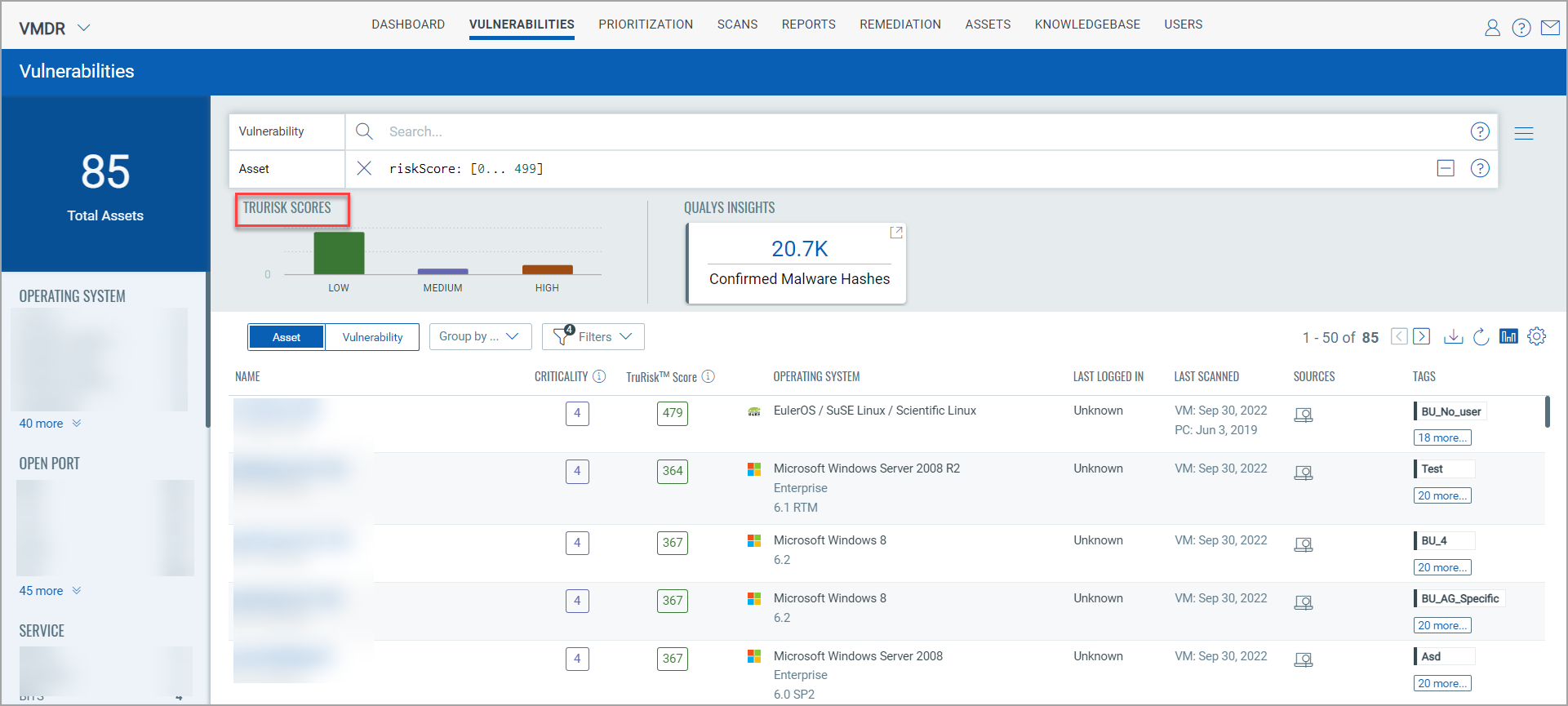Go to next page of results
This screenshot has width=1568, height=706.
tap(1421, 336)
